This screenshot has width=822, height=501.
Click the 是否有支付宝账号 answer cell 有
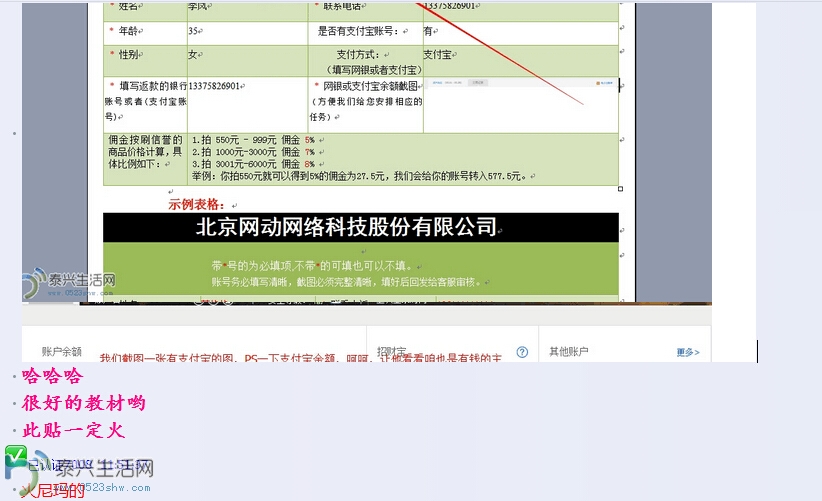point(519,32)
